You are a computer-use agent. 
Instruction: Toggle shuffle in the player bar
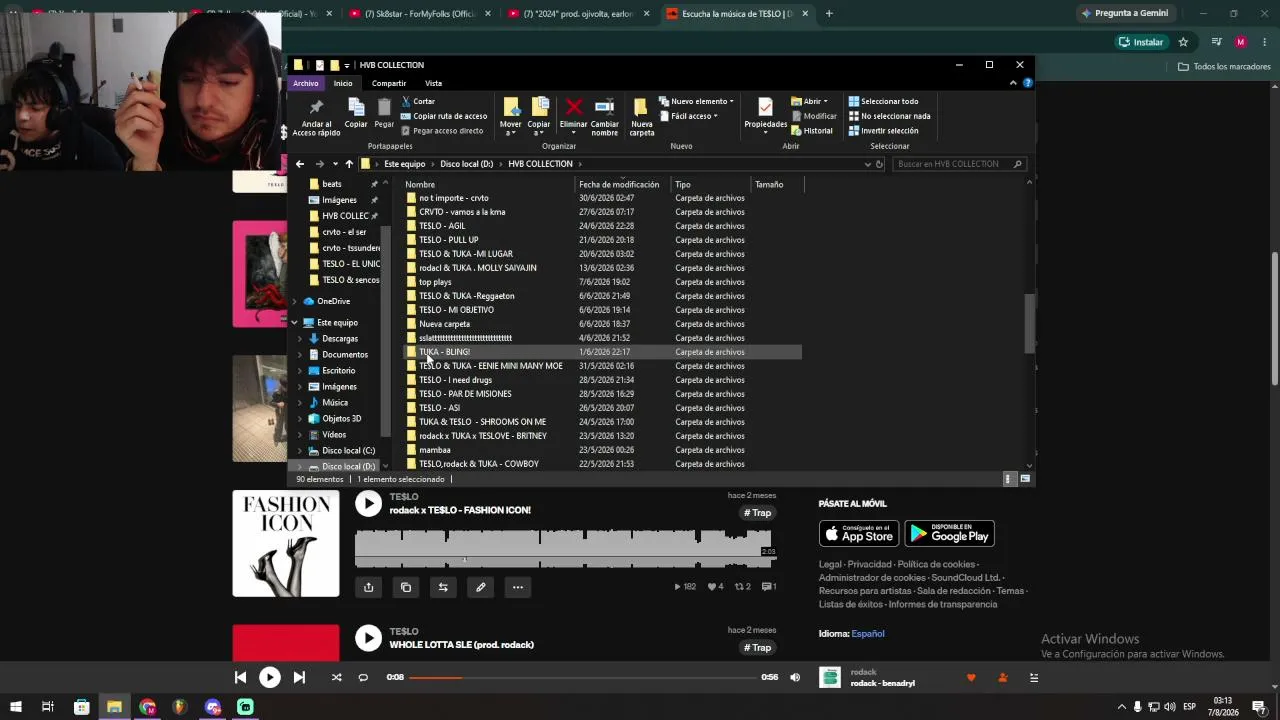[336, 677]
